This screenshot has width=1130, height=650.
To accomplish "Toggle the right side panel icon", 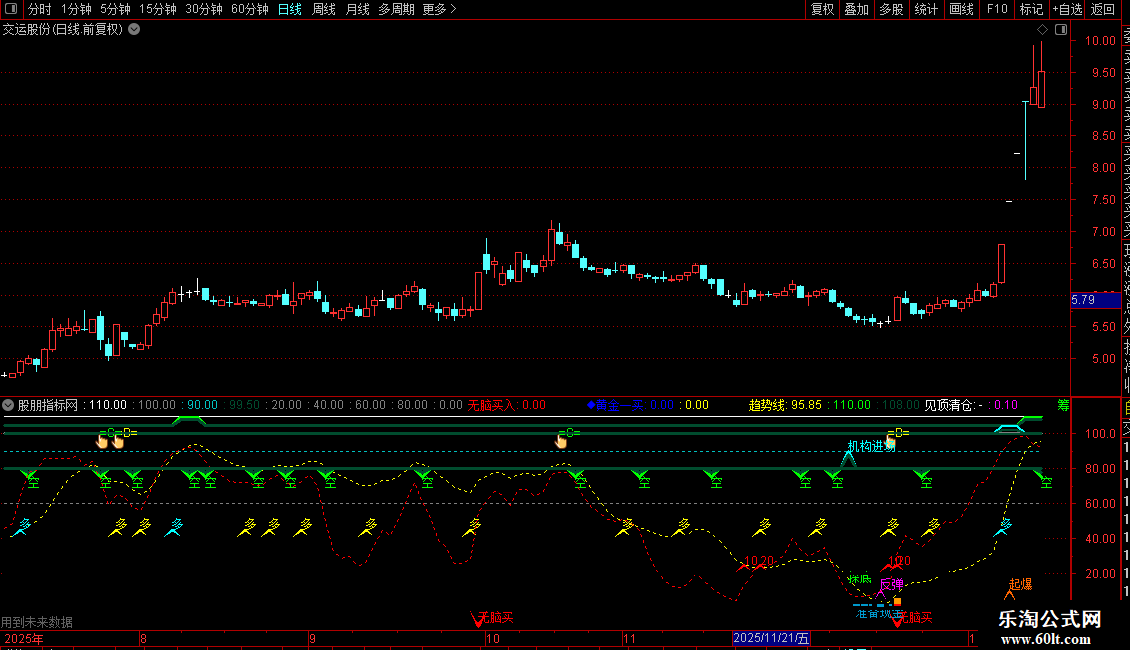I will [x=1061, y=30].
